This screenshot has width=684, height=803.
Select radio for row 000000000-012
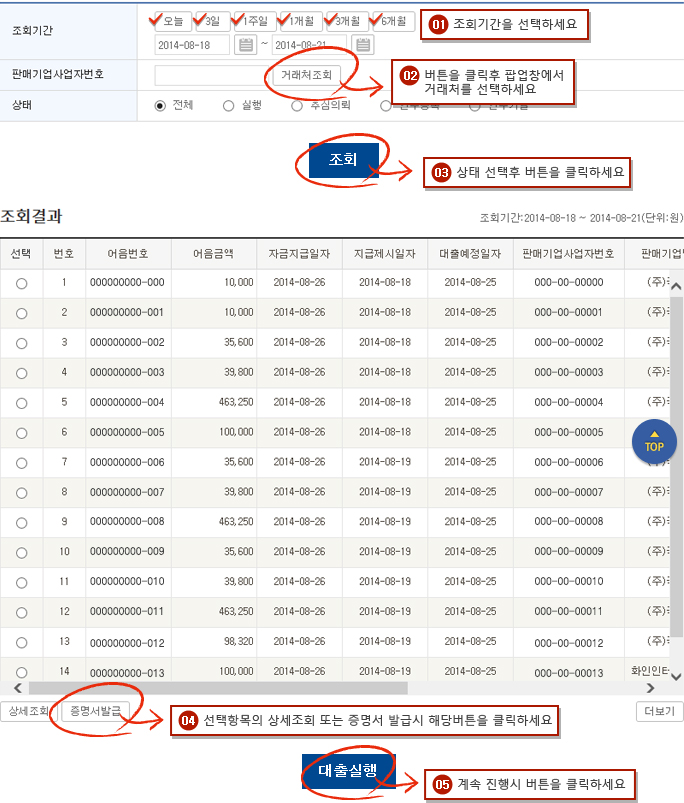pyautogui.click(x=22, y=642)
